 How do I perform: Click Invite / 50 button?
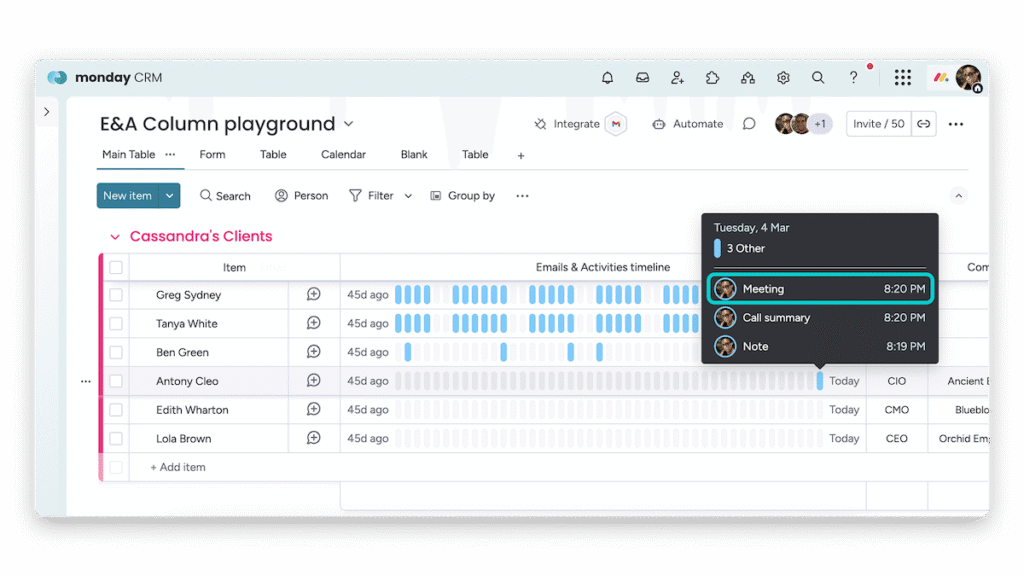(878, 124)
